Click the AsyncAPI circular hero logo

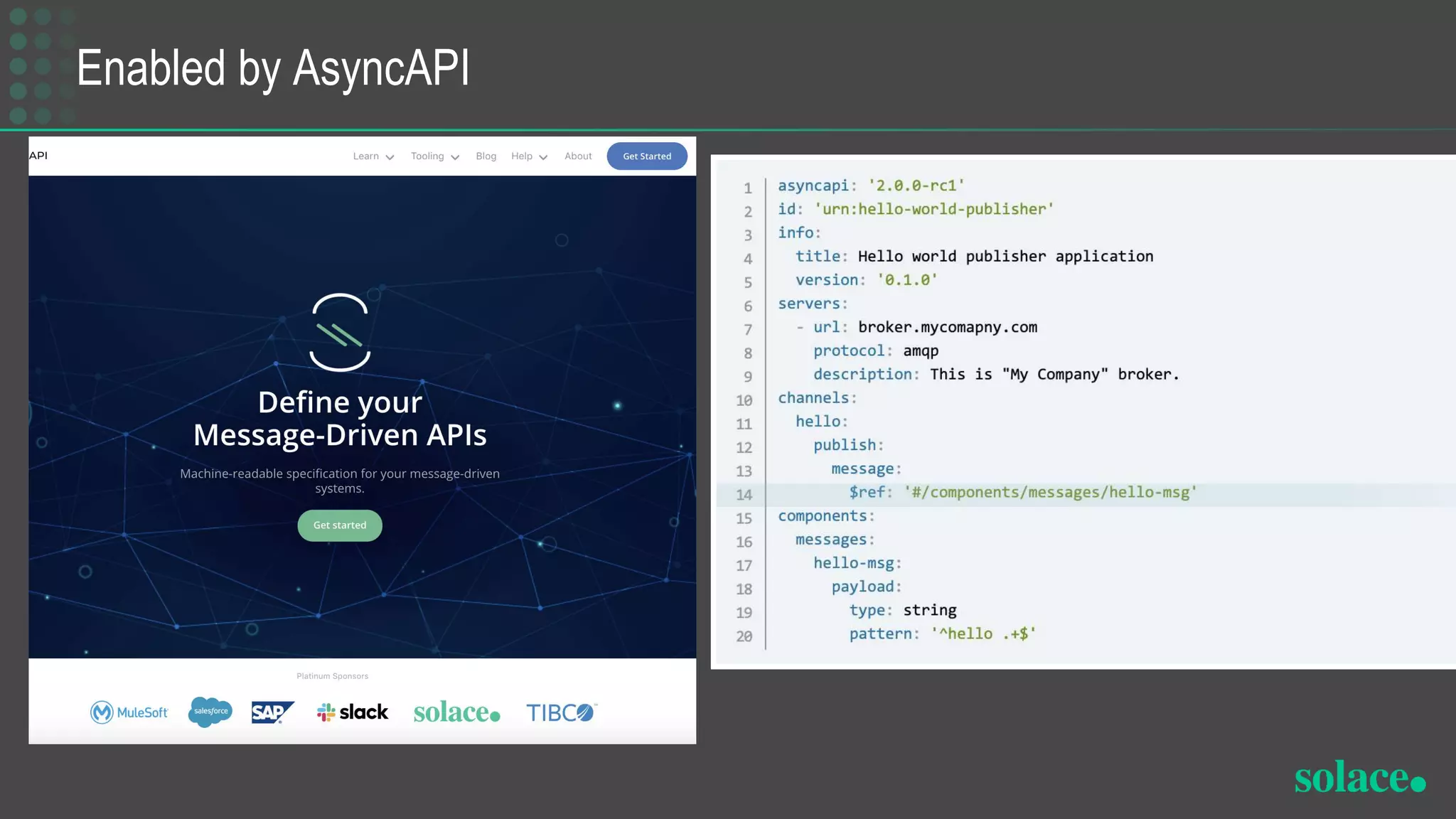coord(340,332)
